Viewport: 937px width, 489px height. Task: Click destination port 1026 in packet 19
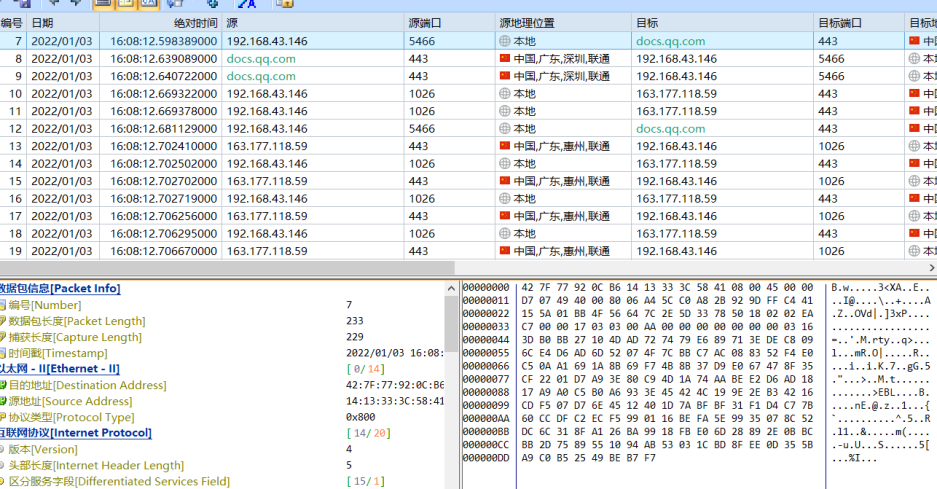[831, 251]
